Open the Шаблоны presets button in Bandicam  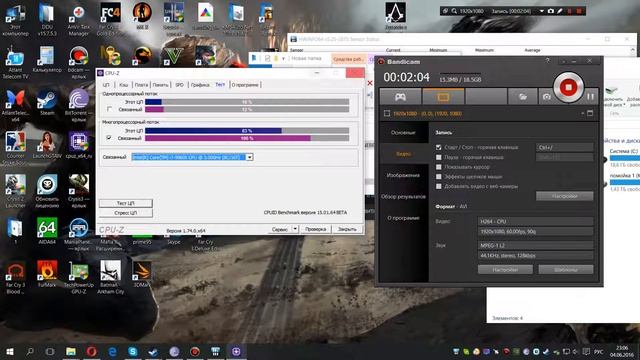[566, 270]
